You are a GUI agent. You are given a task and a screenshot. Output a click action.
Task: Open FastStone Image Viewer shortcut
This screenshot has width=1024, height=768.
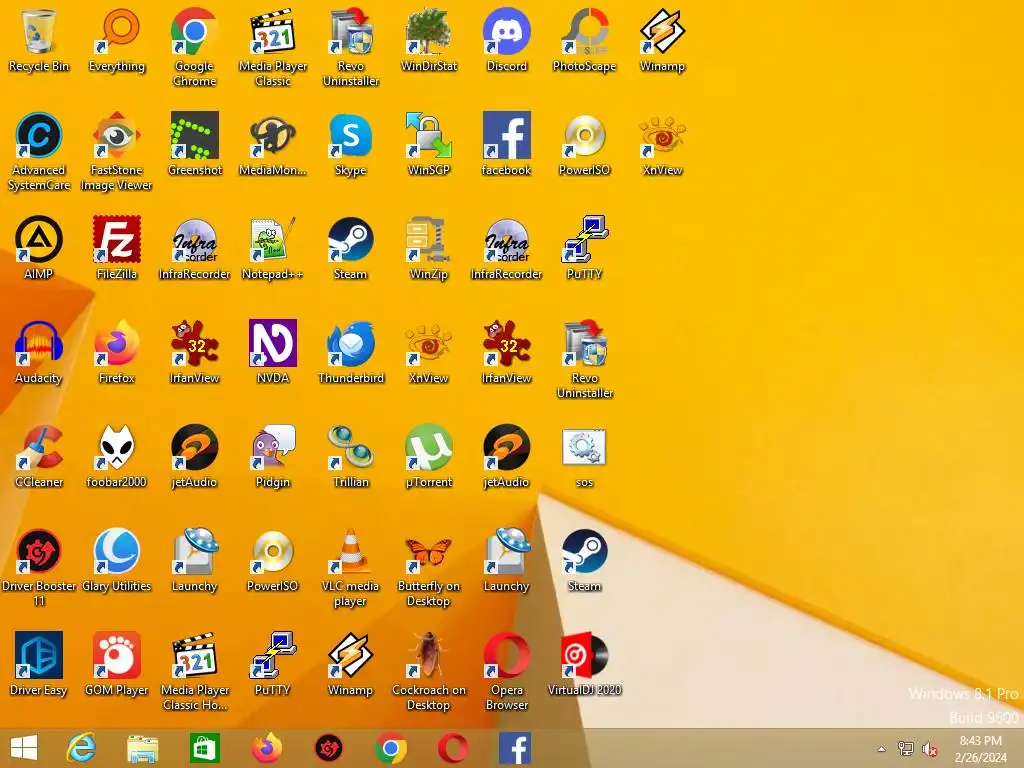(x=117, y=152)
